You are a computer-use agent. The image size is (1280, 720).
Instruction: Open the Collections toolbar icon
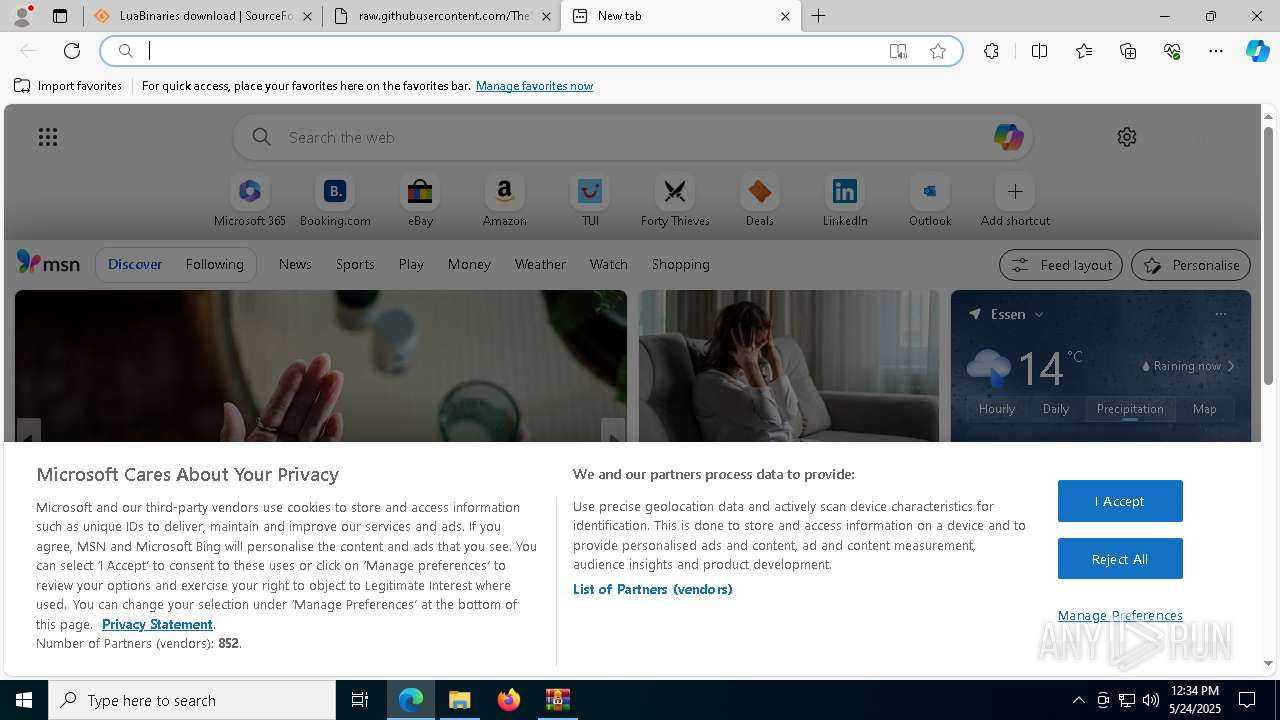coord(1128,51)
